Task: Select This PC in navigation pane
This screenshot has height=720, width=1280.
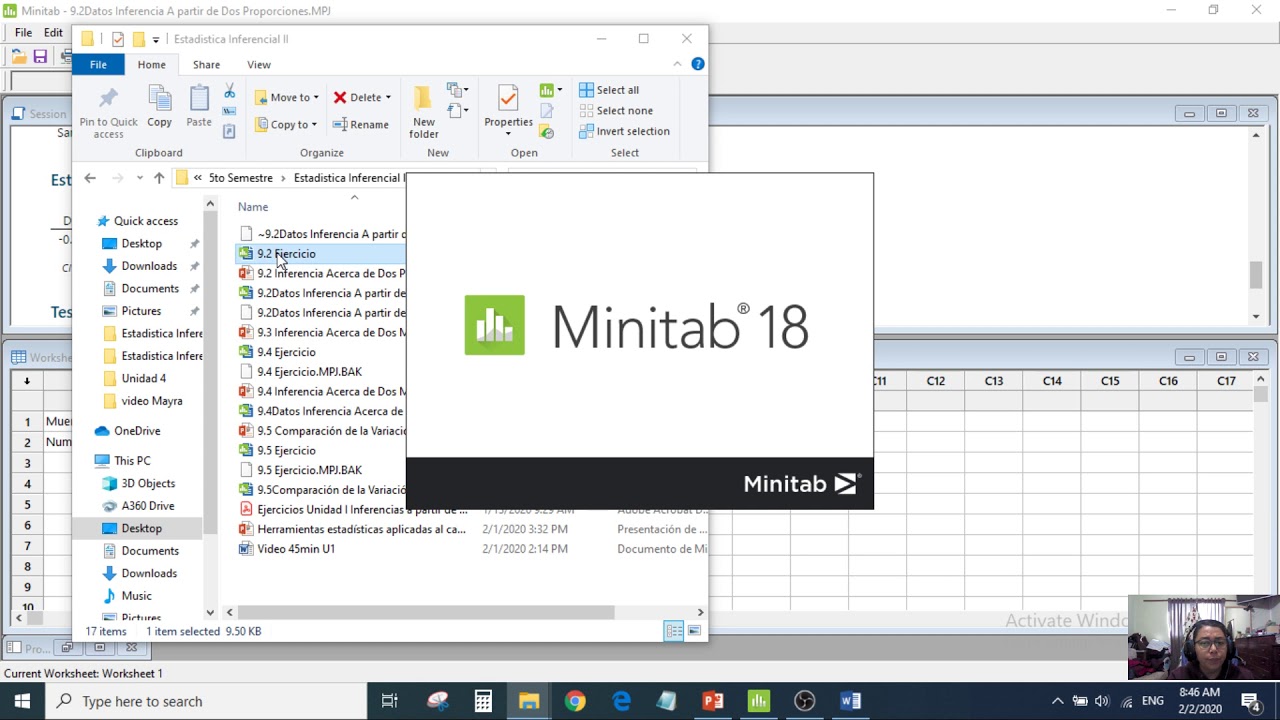Action: pyautogui.click(x=132, y=461)
